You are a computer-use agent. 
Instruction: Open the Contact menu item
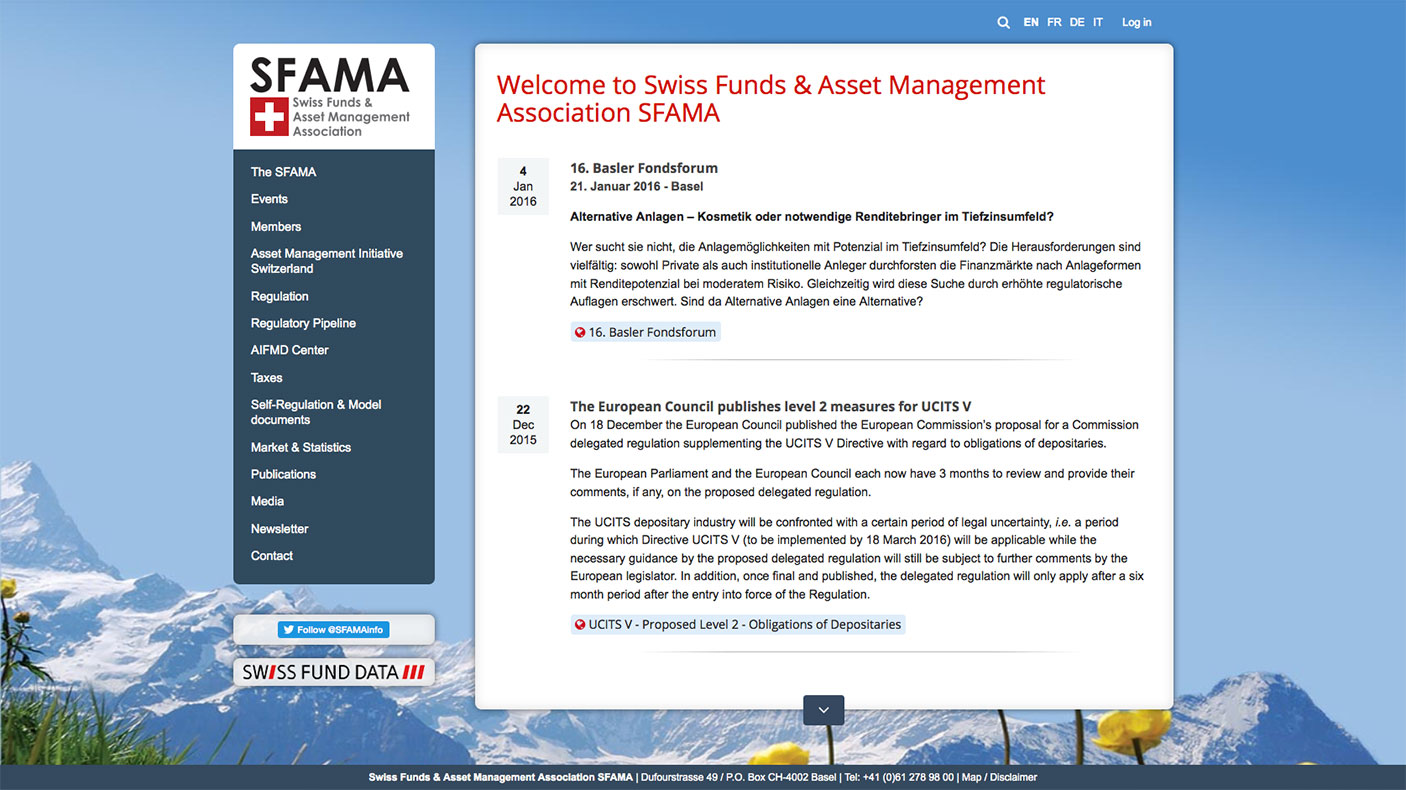coord(272,556)
